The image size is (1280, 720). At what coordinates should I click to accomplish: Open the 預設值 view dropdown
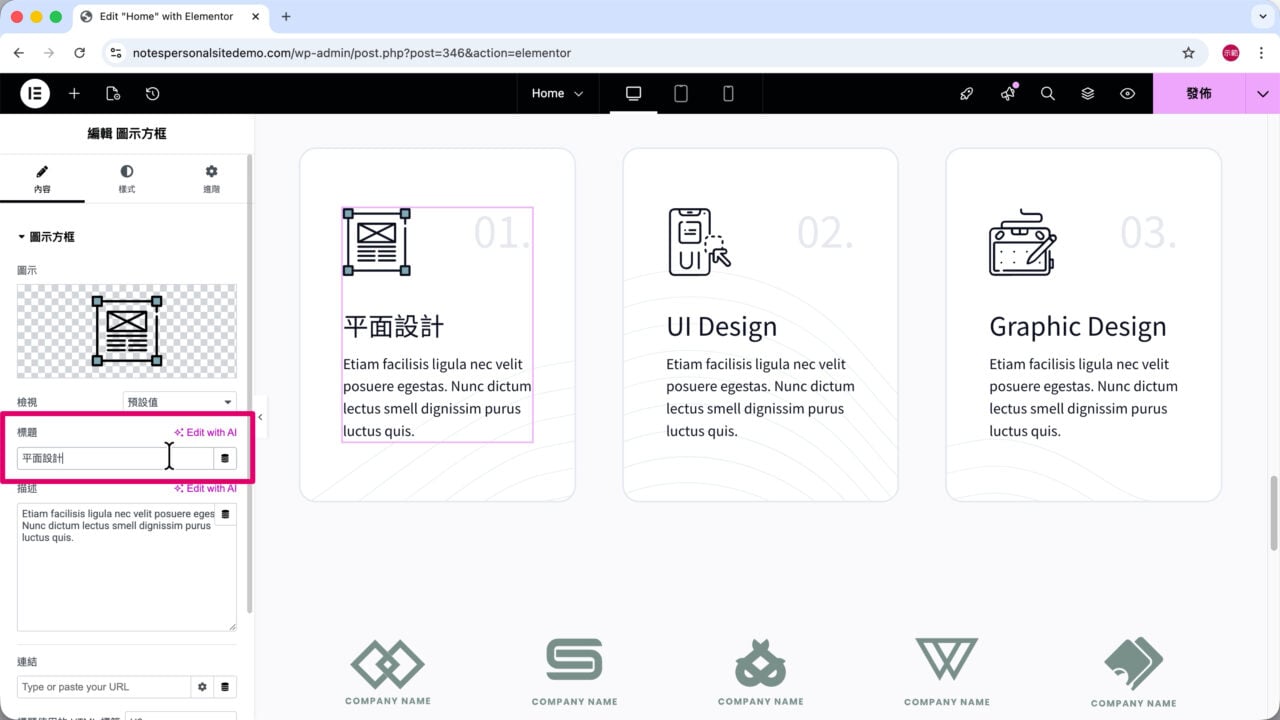point(180,402)
